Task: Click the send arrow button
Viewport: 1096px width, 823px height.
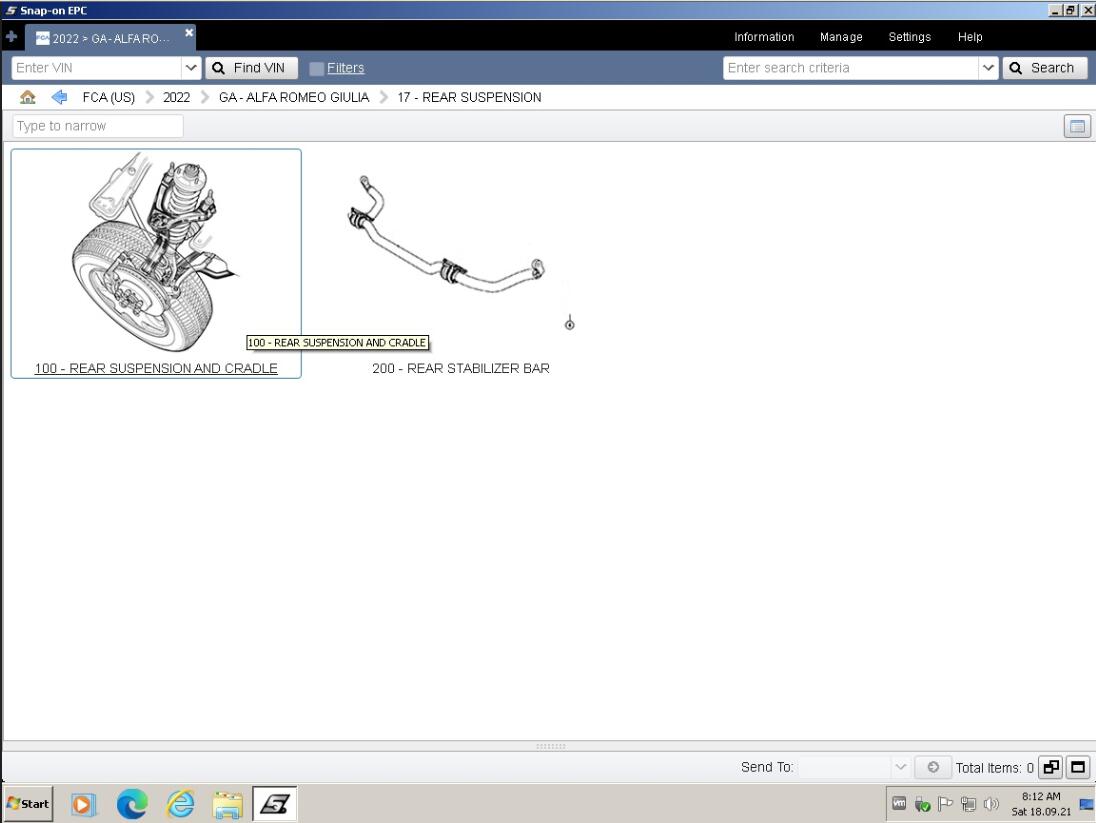Action: tap(932, 767)
